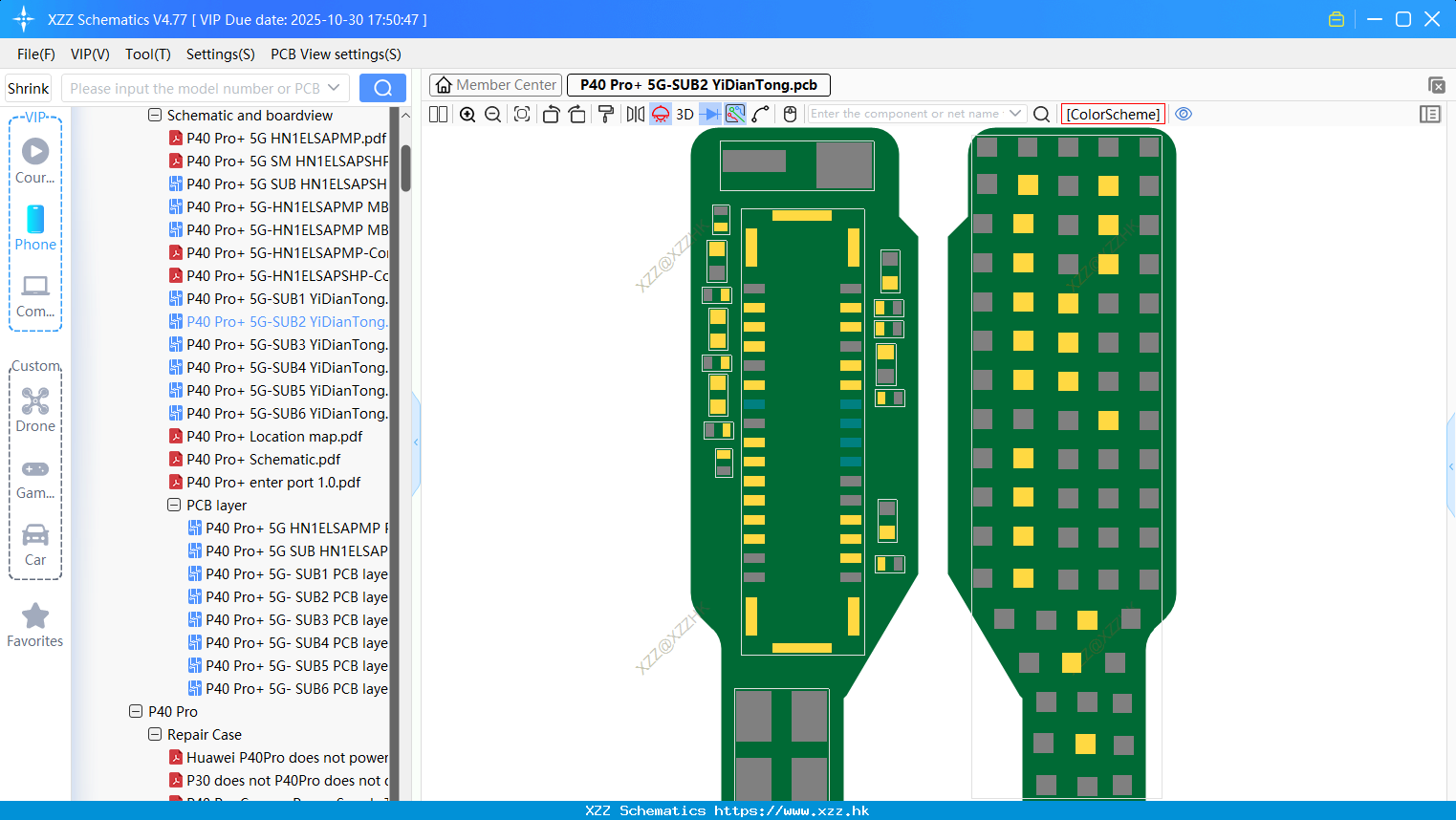Viewport: 1456px width, 820px height.
Task: Open P40 Pro+ enter port 1.0.pdf
Action: click(265, 483)
